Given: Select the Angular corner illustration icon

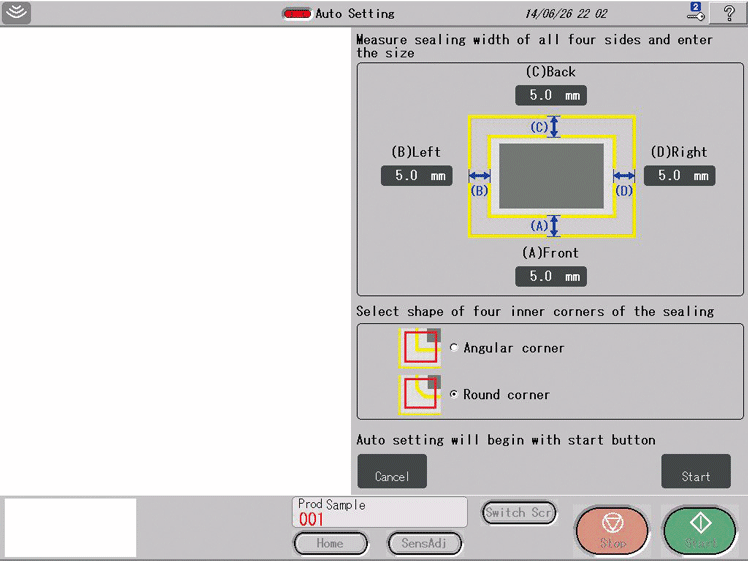Looking at the screenshot, I should pyautogui.click(x=420, y=347).
